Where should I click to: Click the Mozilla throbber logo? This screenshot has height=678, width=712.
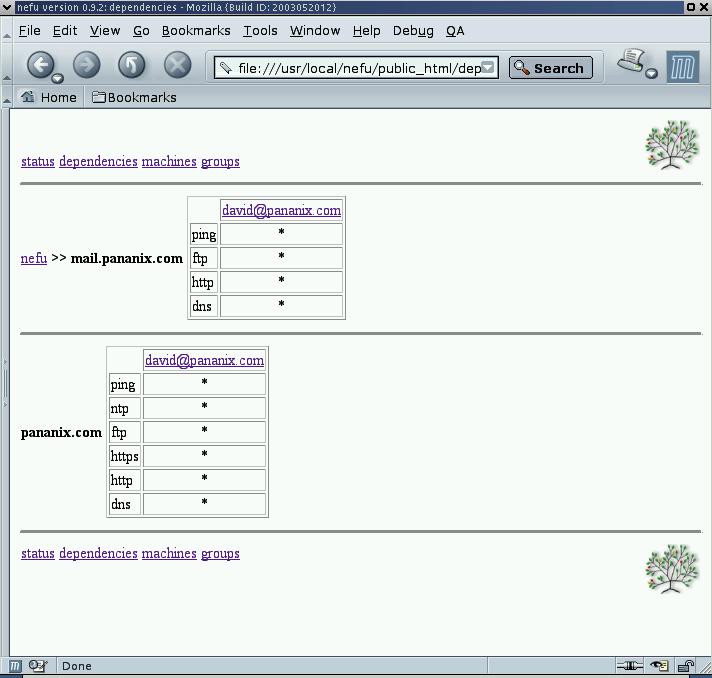[682, 66]
